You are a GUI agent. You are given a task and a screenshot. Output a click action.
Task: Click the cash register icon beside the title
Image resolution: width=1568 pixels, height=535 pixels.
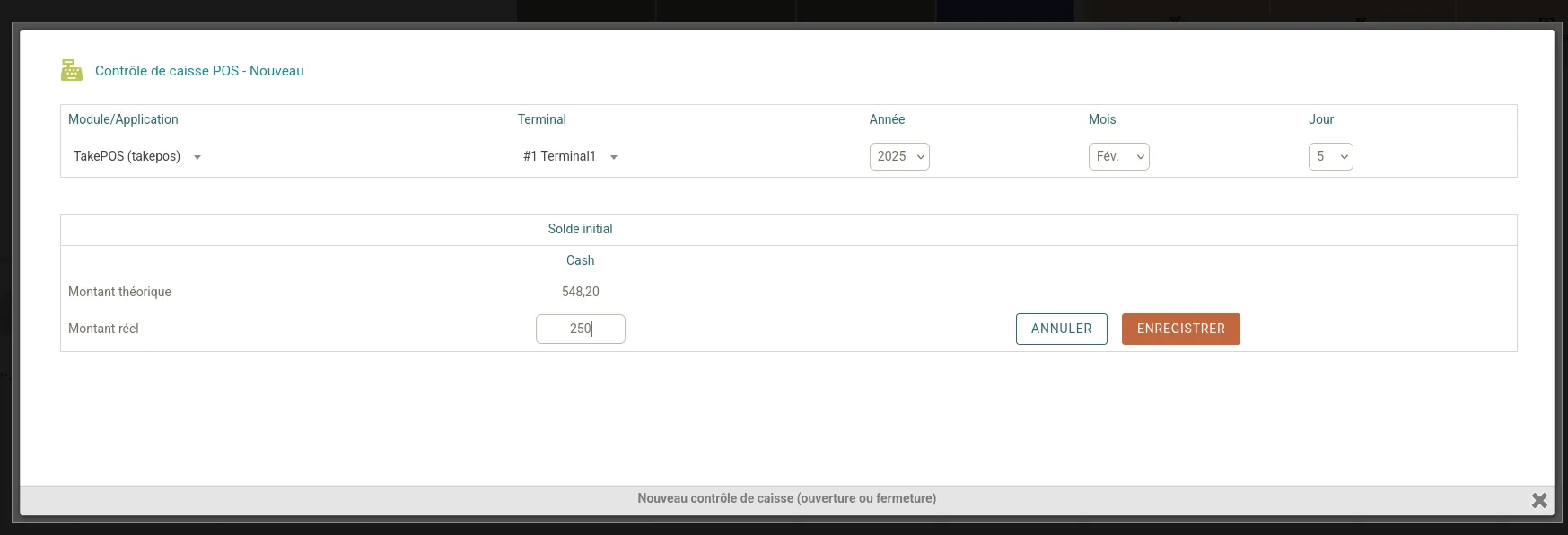click(72, 70)
